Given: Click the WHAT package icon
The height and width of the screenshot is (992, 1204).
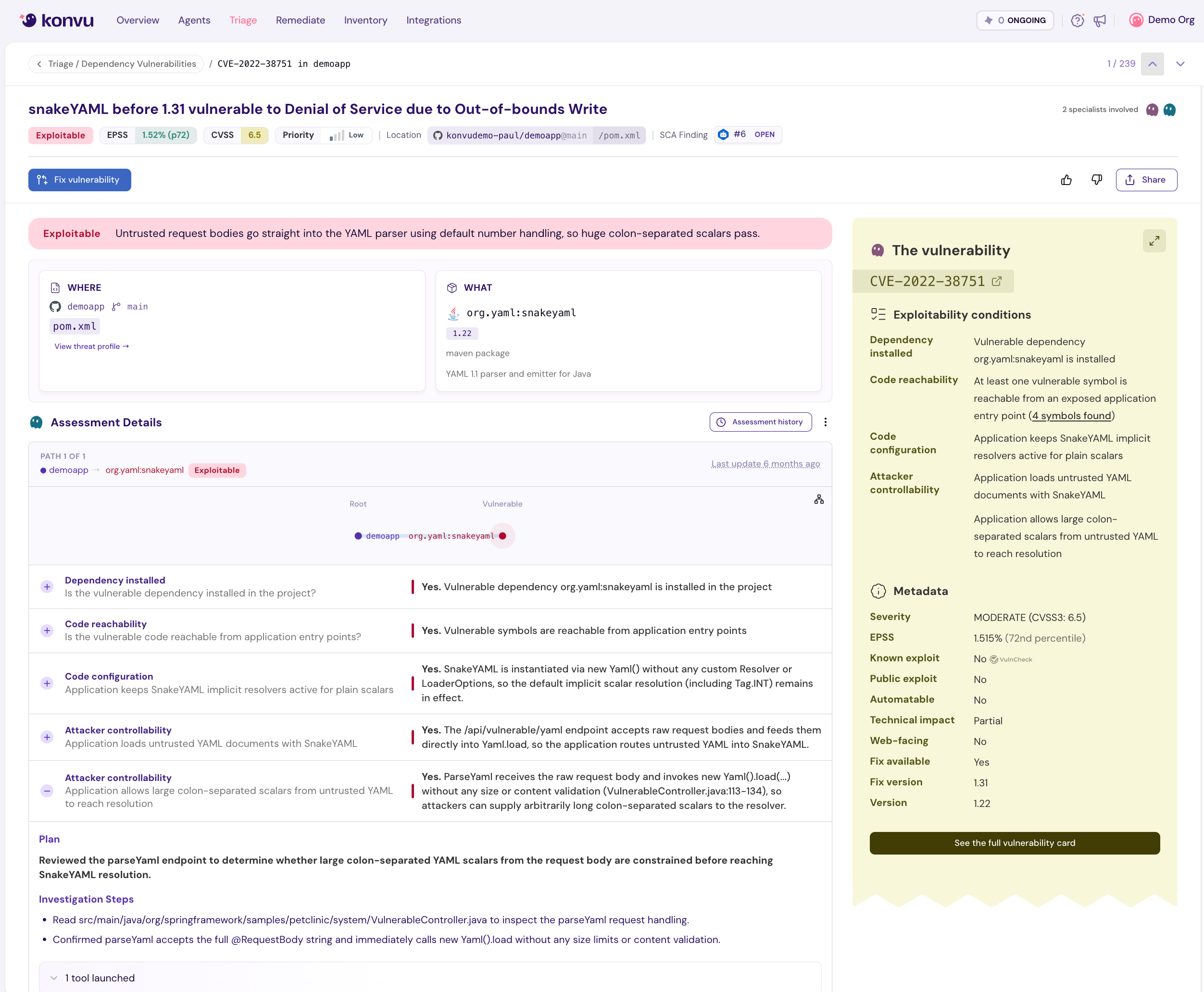Looking at the screenshot, I should coord(451,288).
